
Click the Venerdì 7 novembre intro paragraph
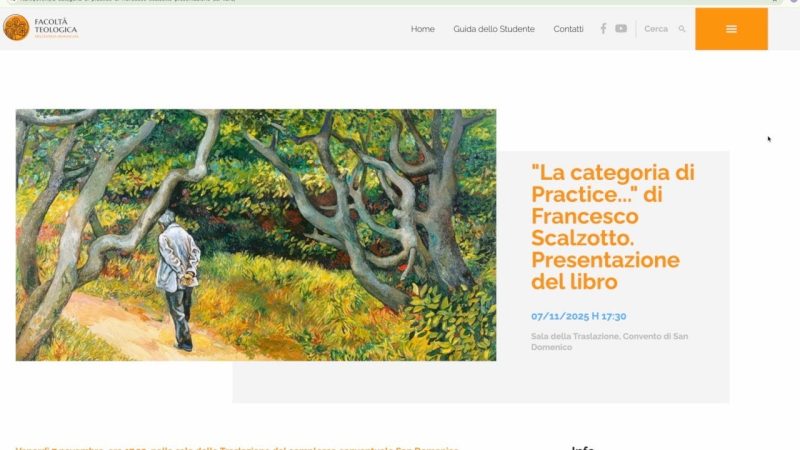(237, 448)
